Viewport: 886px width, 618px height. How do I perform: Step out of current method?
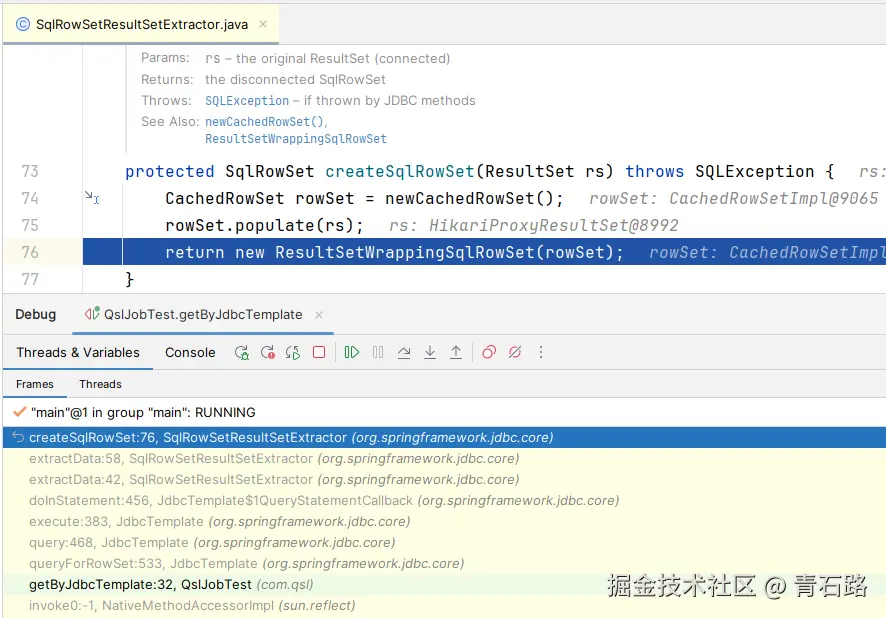click(456, 352)
